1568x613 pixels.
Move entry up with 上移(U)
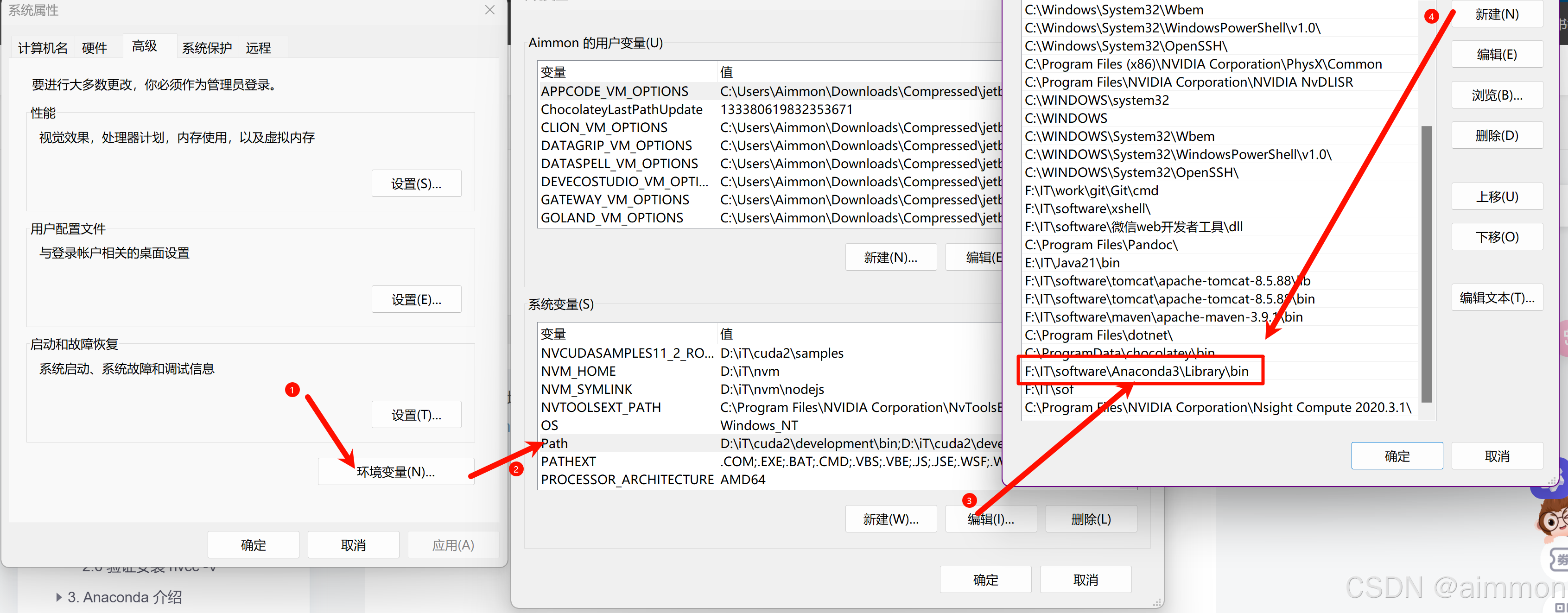[1497, 196]
